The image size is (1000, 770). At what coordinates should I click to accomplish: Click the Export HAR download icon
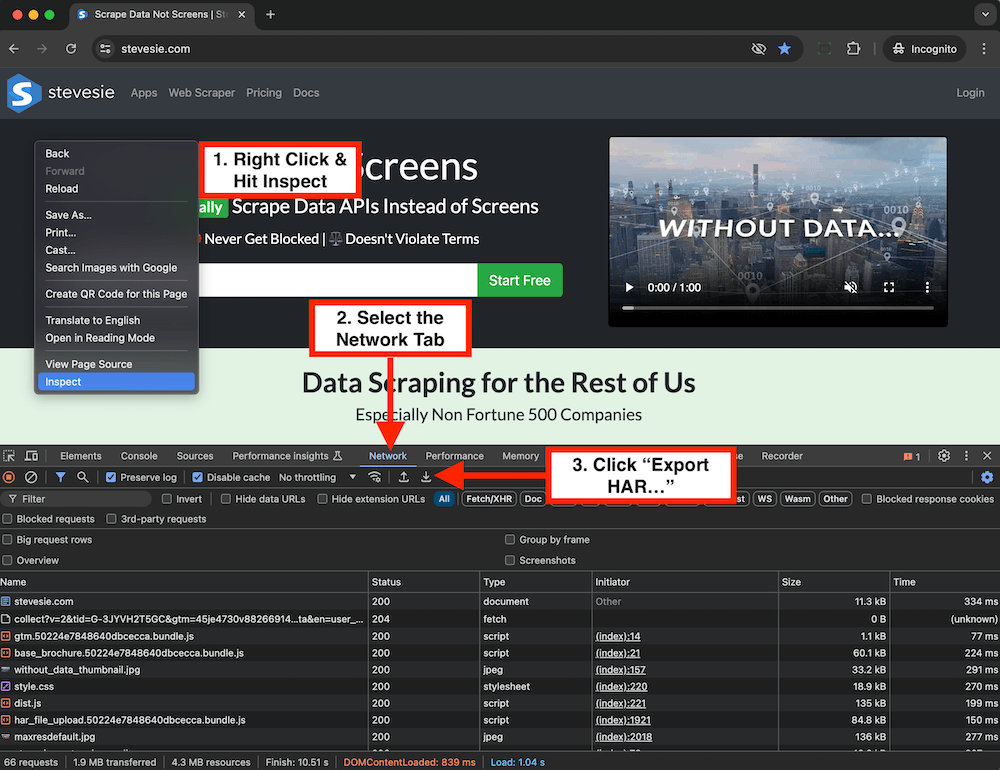tap(426, 477)
